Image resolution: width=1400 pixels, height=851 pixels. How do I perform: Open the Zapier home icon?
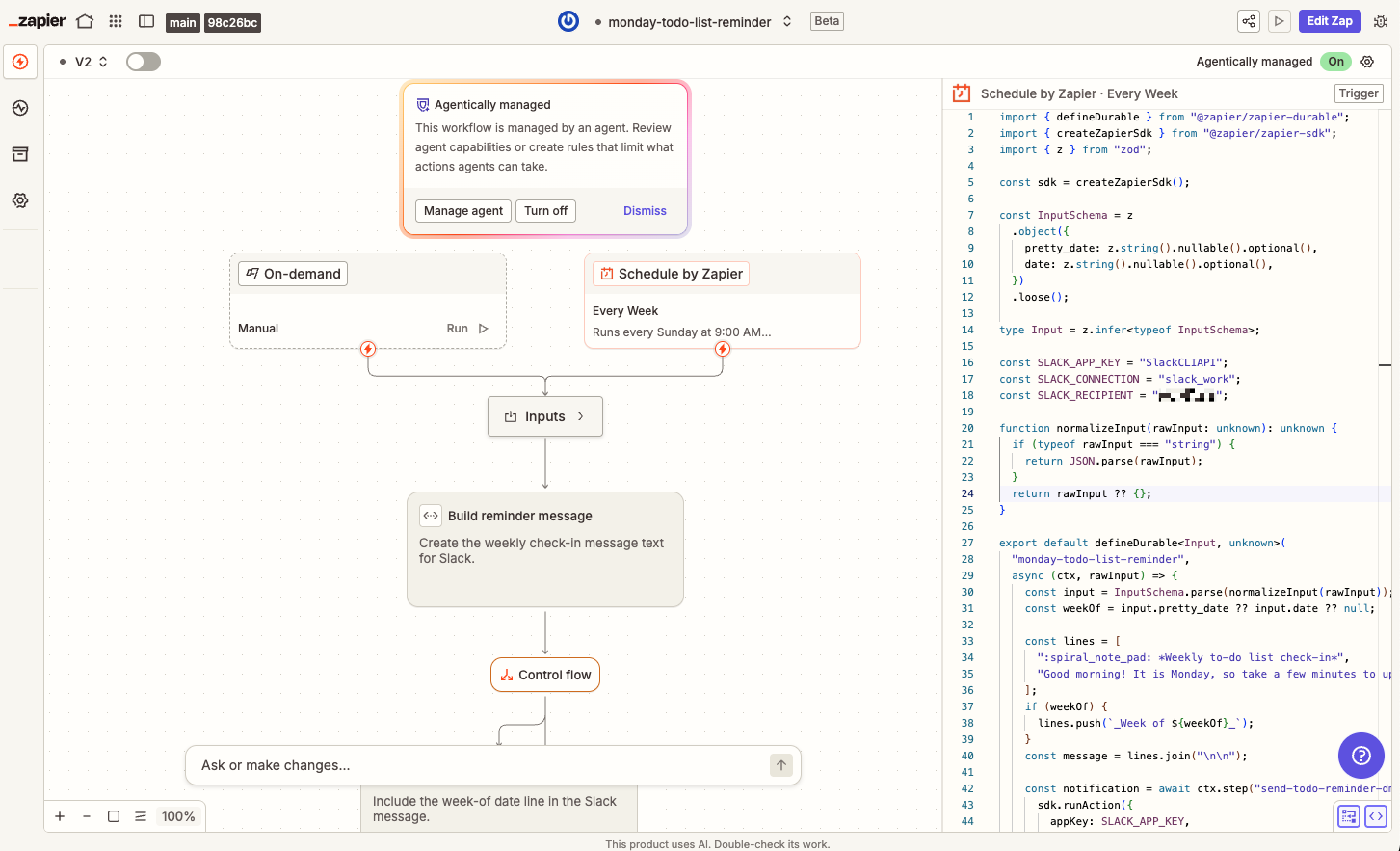coord(85,21)
